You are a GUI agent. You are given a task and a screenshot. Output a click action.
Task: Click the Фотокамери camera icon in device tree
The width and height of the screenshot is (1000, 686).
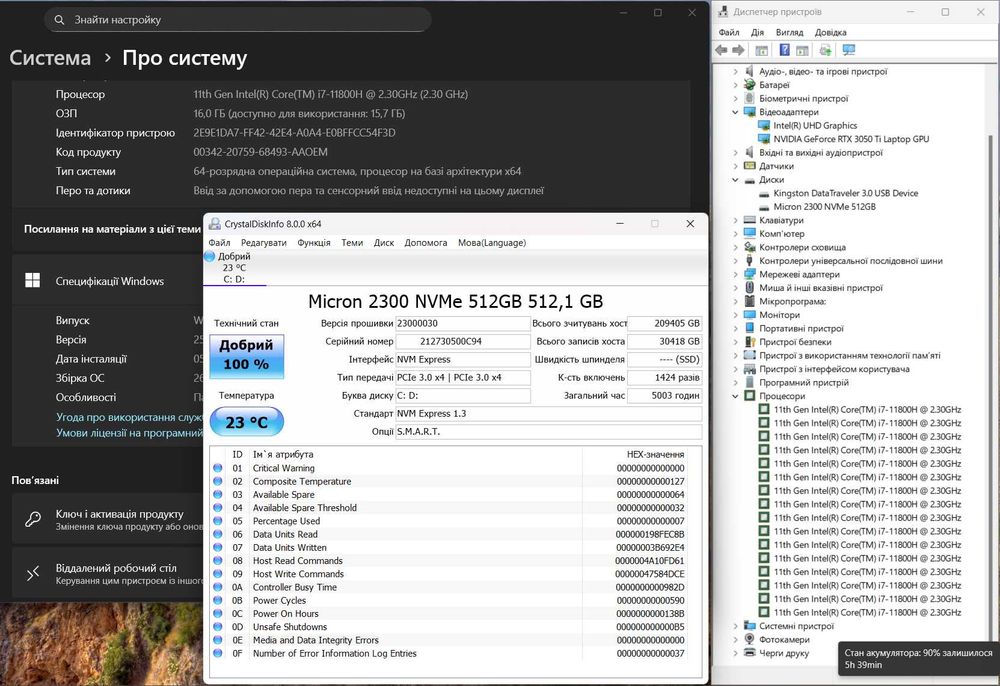(750, 639)
